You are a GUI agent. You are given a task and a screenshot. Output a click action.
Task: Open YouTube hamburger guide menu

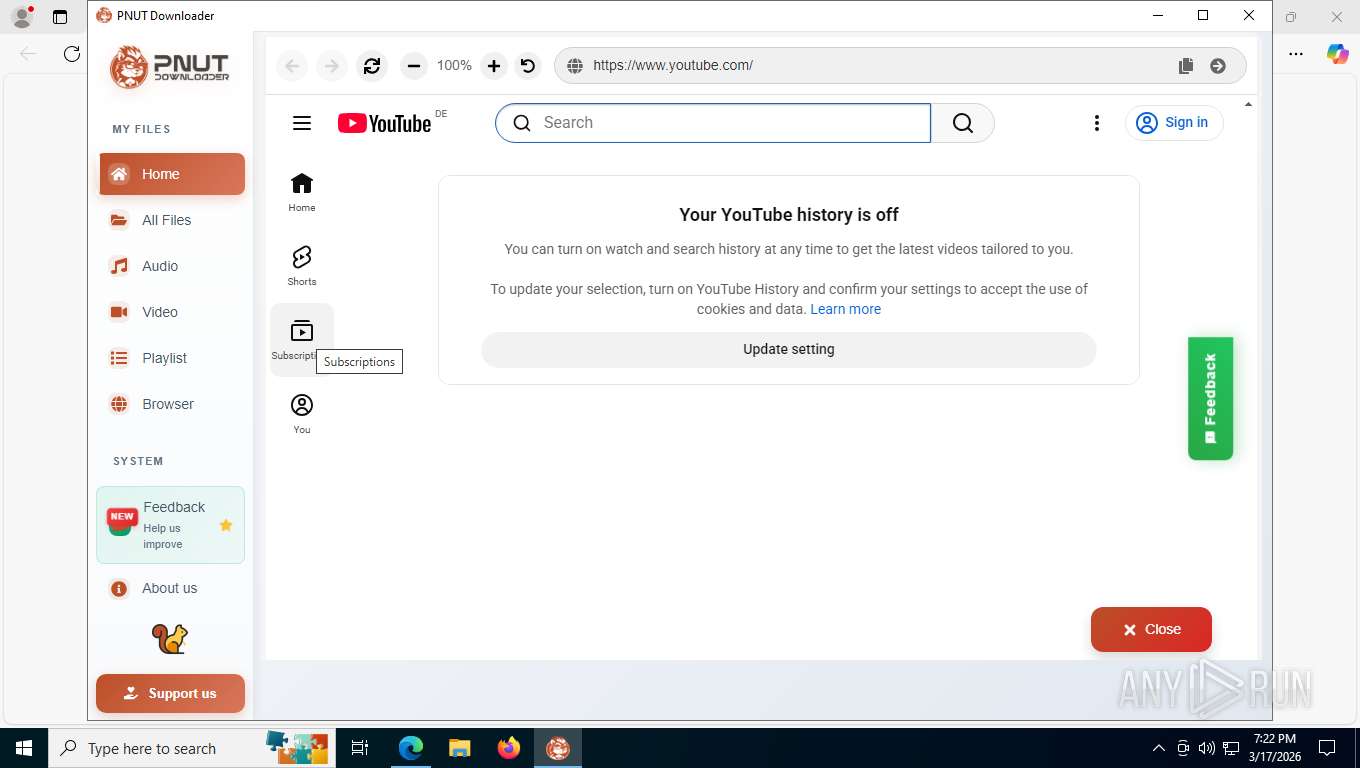302,123
